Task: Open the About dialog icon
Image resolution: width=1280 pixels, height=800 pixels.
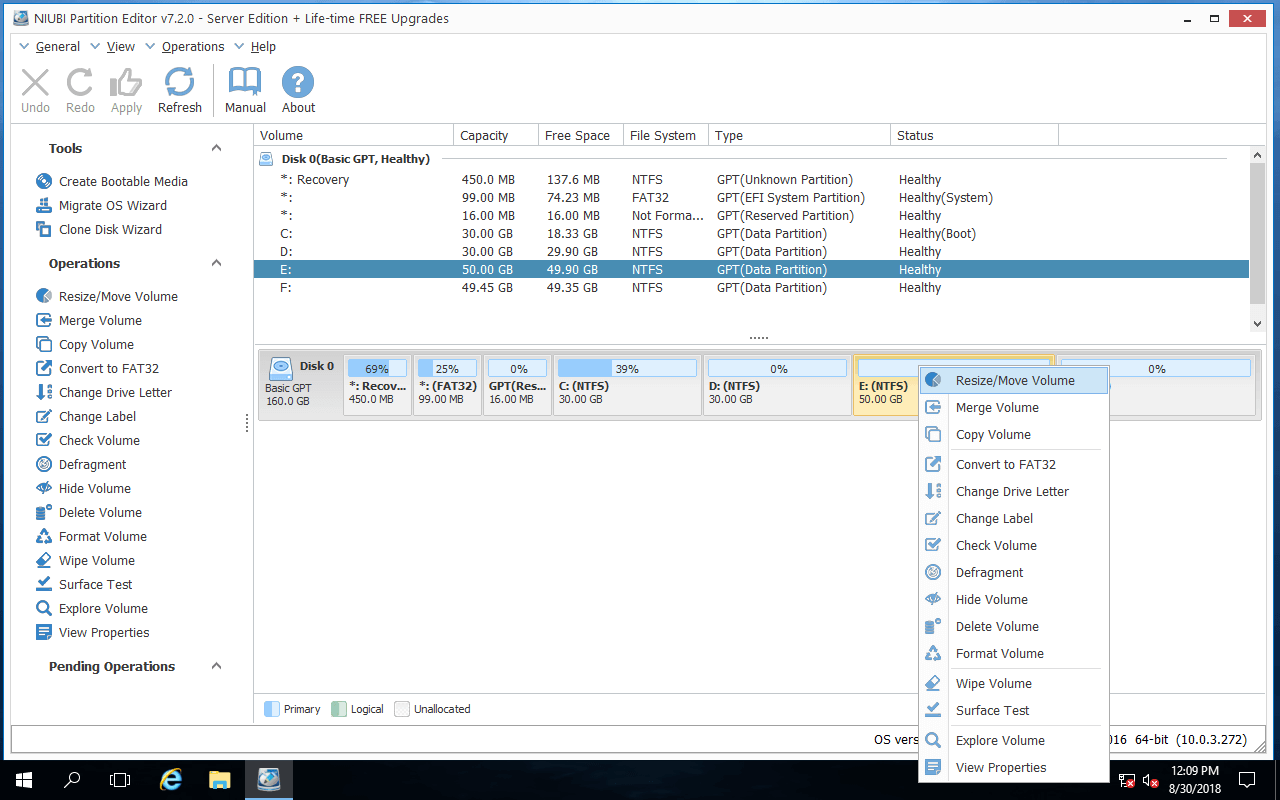Action: [298, 82]
